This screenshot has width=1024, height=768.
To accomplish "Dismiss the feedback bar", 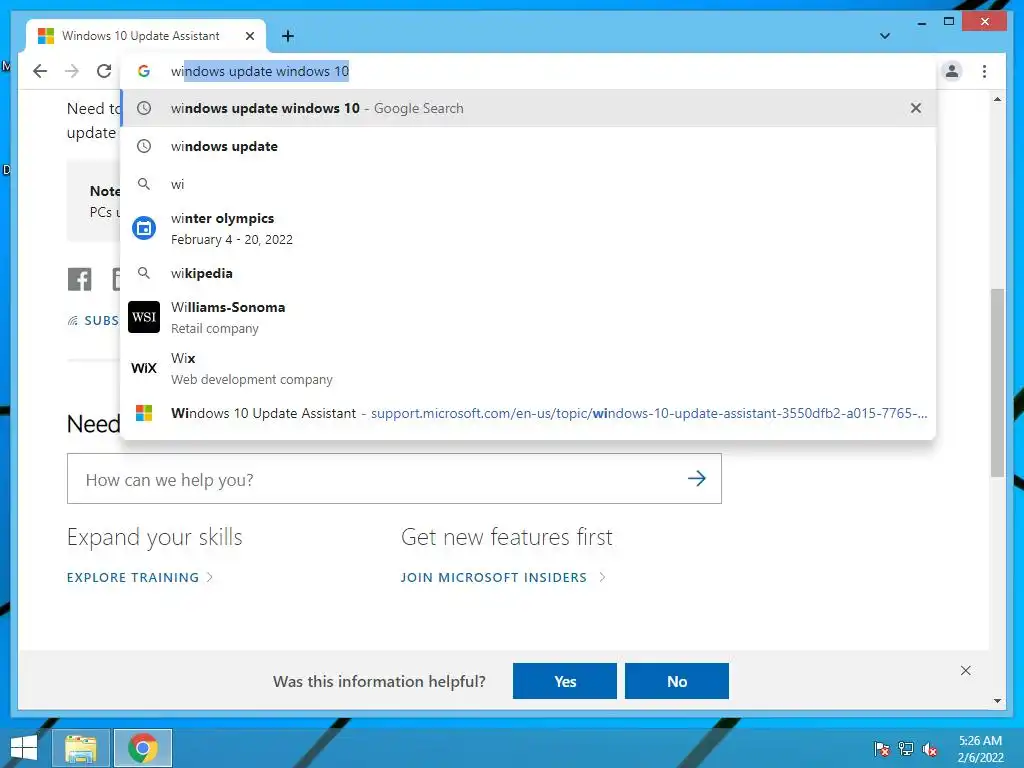I will 966,671.
